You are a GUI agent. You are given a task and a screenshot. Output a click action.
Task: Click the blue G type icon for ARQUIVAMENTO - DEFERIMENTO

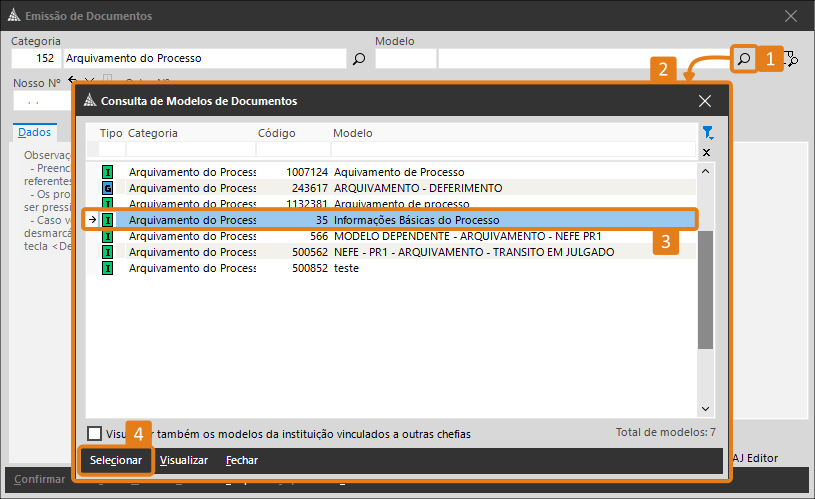pyautogui.click(x=108, y=188)
